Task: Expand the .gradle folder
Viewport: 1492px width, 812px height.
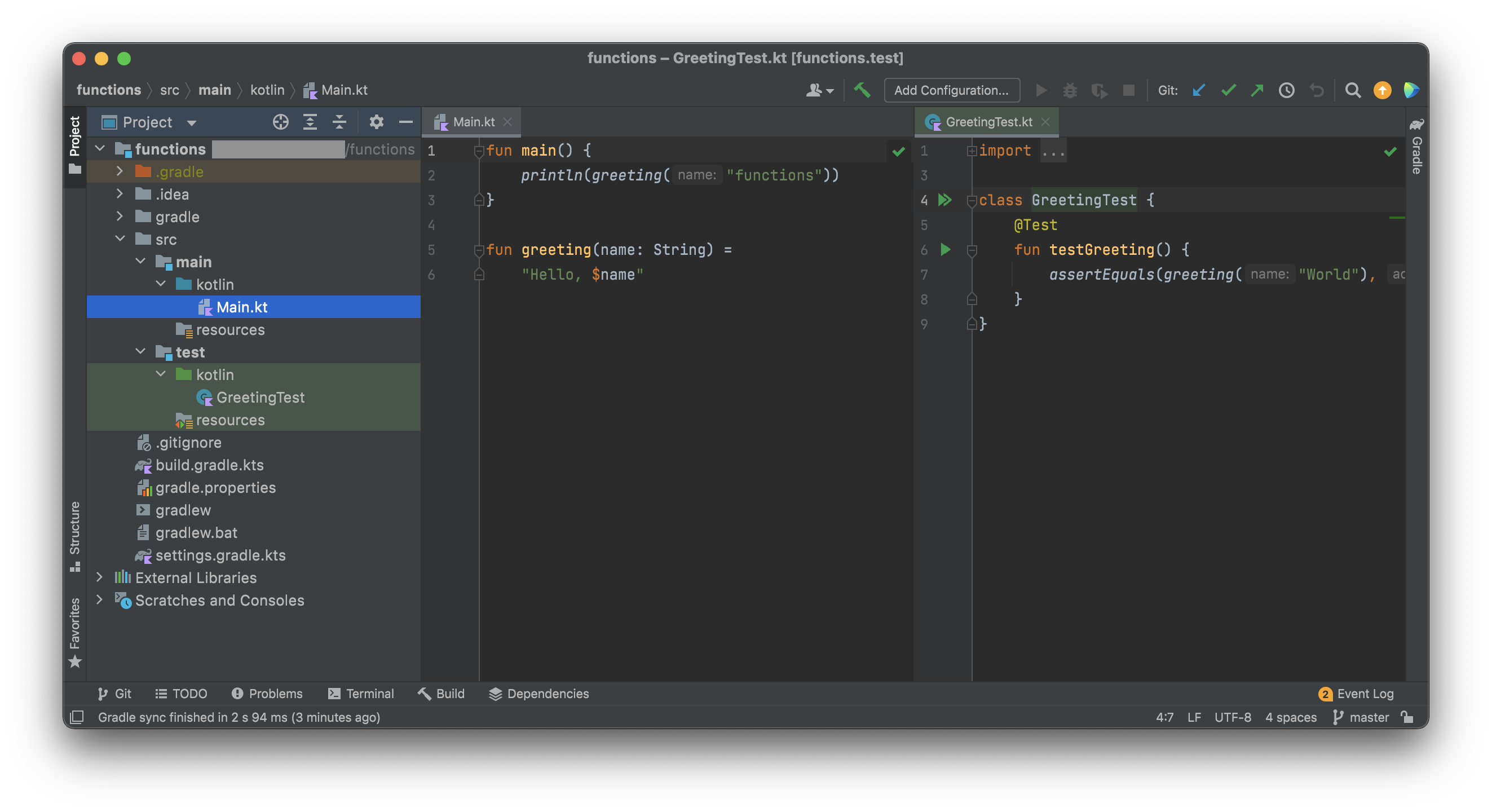Action: [120, 171]
